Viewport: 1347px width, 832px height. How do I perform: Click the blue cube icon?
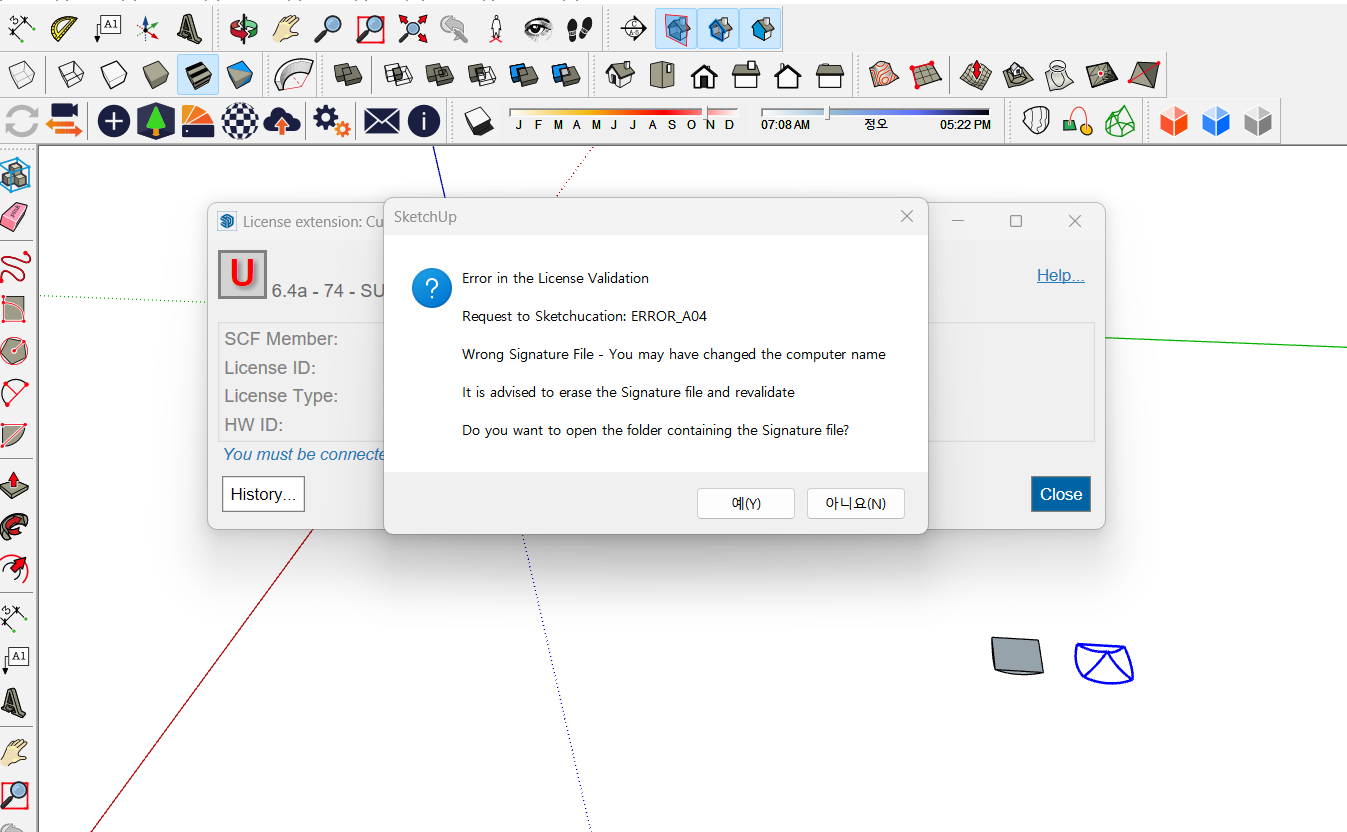(x=1216, y=122)
